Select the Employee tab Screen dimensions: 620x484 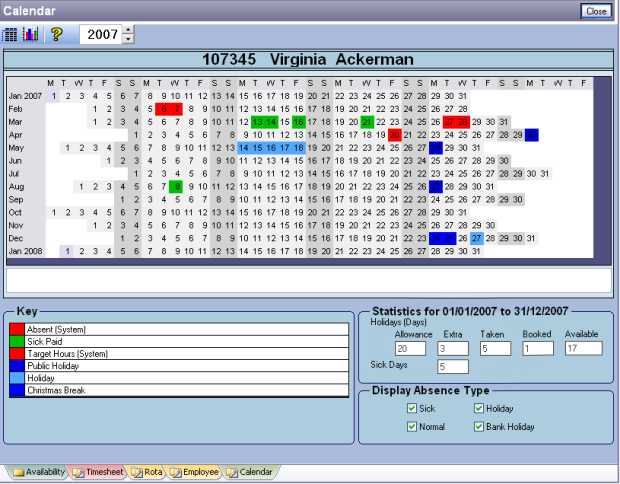click(x=194, y=471)
